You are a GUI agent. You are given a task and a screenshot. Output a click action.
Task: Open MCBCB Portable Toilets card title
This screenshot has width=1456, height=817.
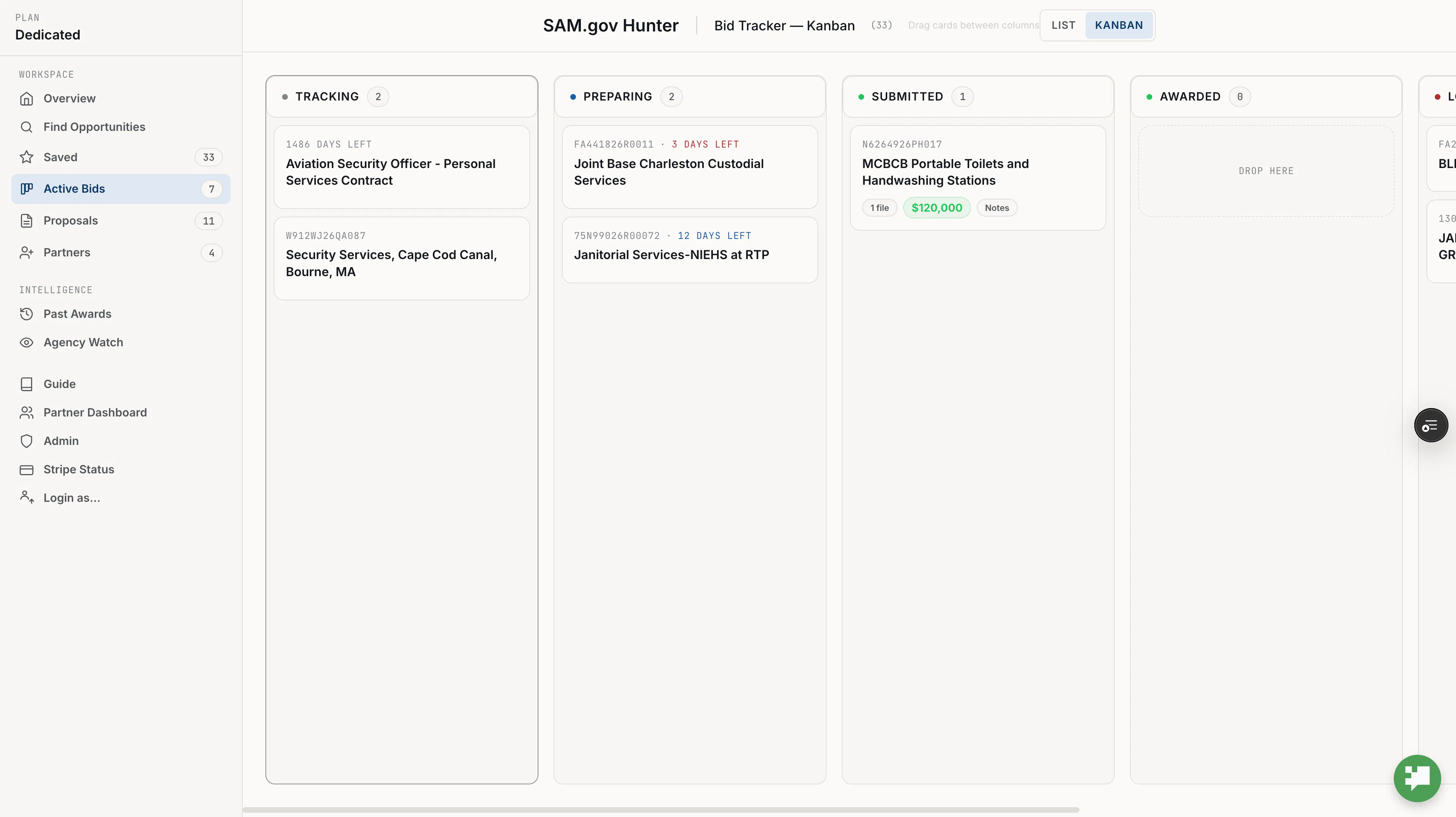(945, 172)
